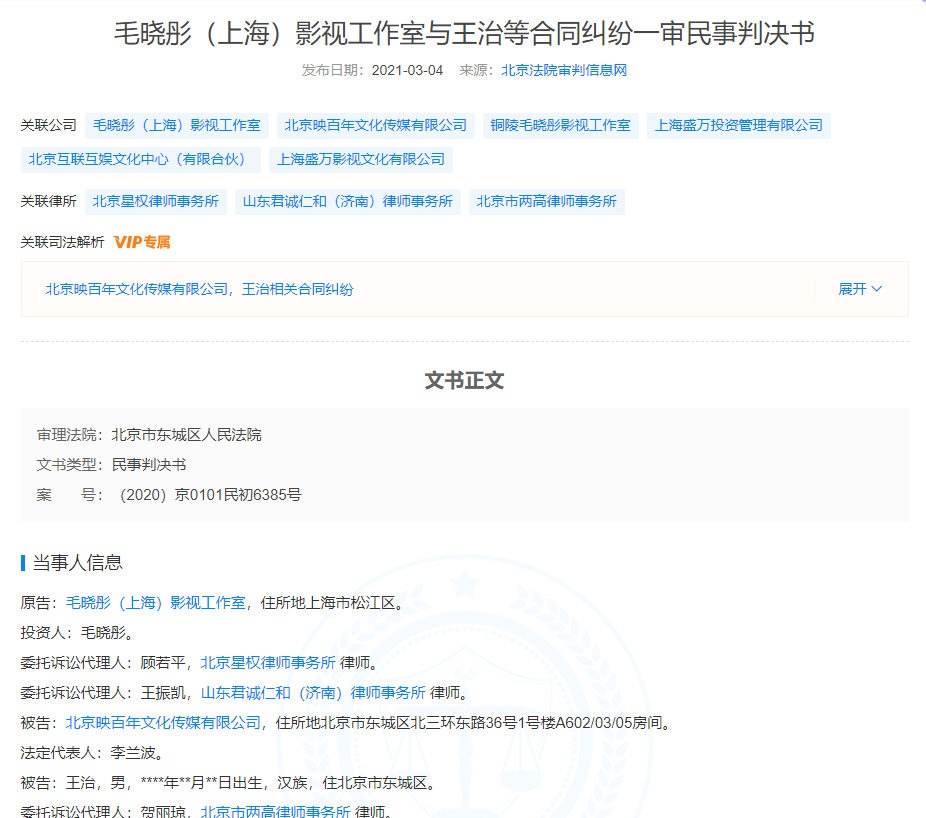Click 北京星权律师事务所 link in agent line
The height and width of the screenshot is (818, 926).
[268, 663]
